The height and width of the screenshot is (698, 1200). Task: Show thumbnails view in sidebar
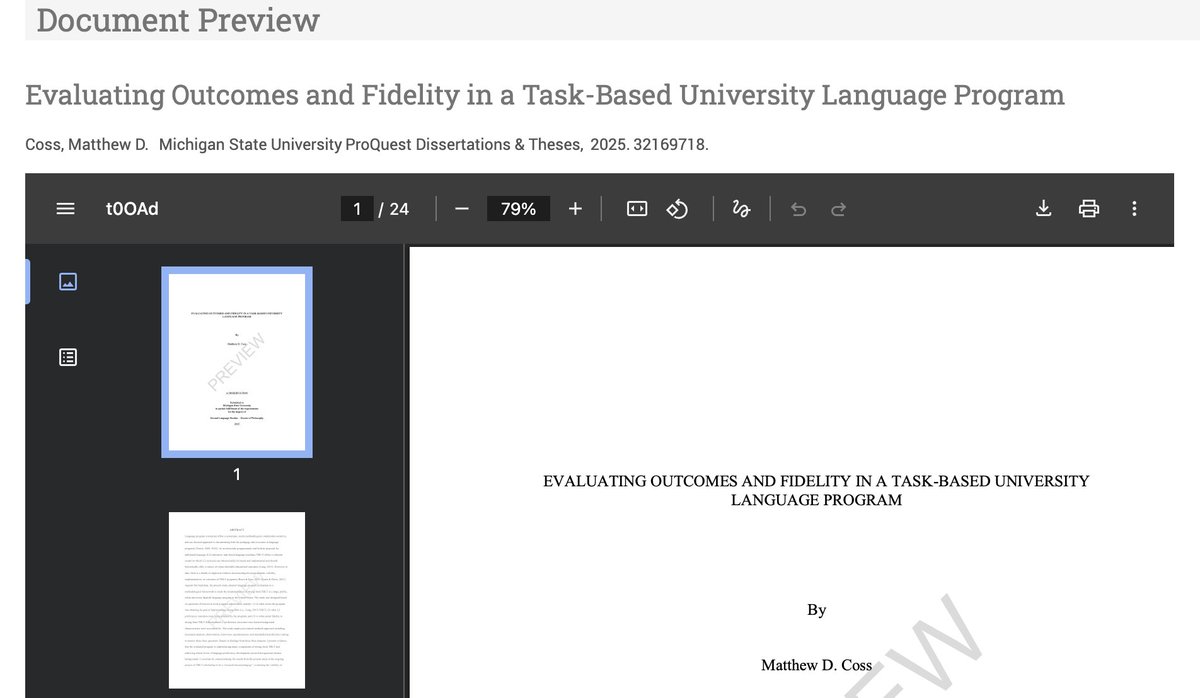point(68,281)
